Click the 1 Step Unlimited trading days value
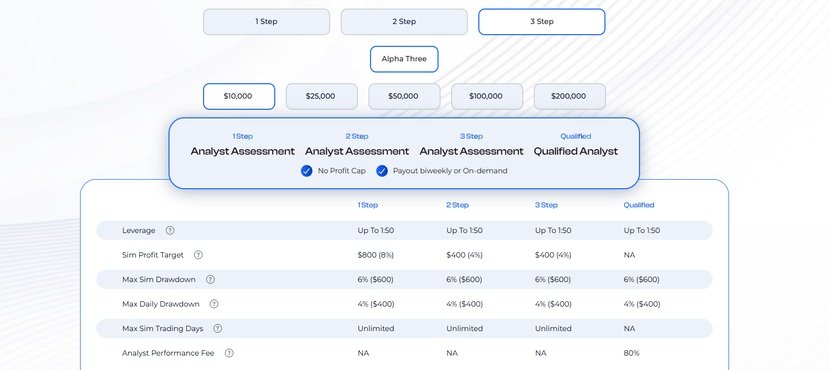 click(x=376, y=329)
